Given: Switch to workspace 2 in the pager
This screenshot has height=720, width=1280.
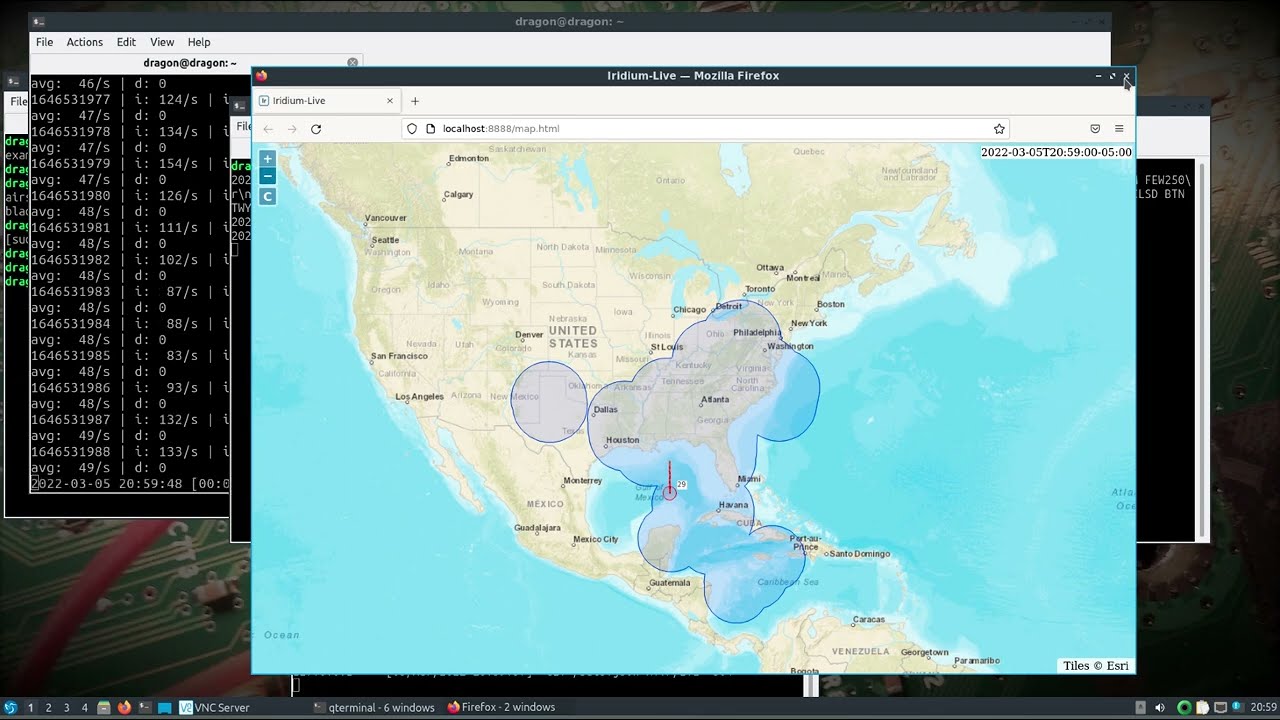Looking at the screenshot, I should pyautogui.click(x=48, y=708).
